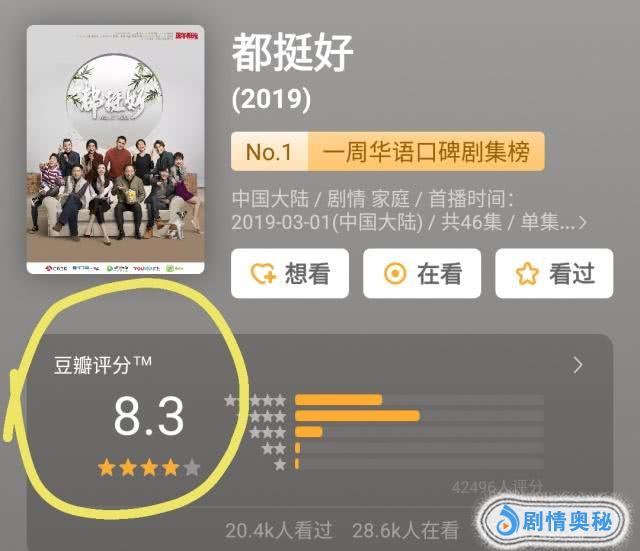Expand rating details via the right chevron
The image size is (640, 551).
578,365
